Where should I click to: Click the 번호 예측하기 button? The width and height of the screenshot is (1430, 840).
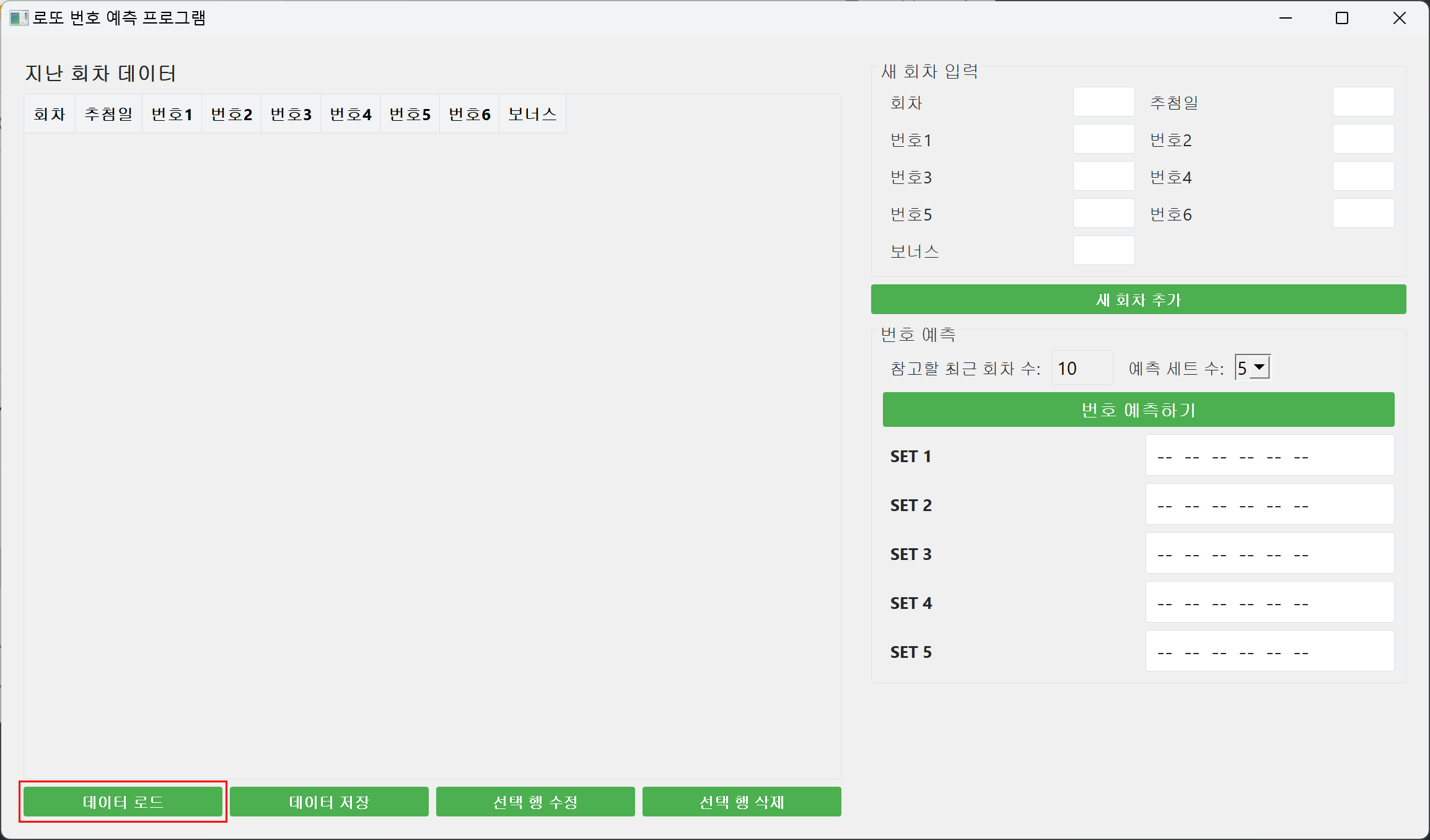coord(1138,409)
